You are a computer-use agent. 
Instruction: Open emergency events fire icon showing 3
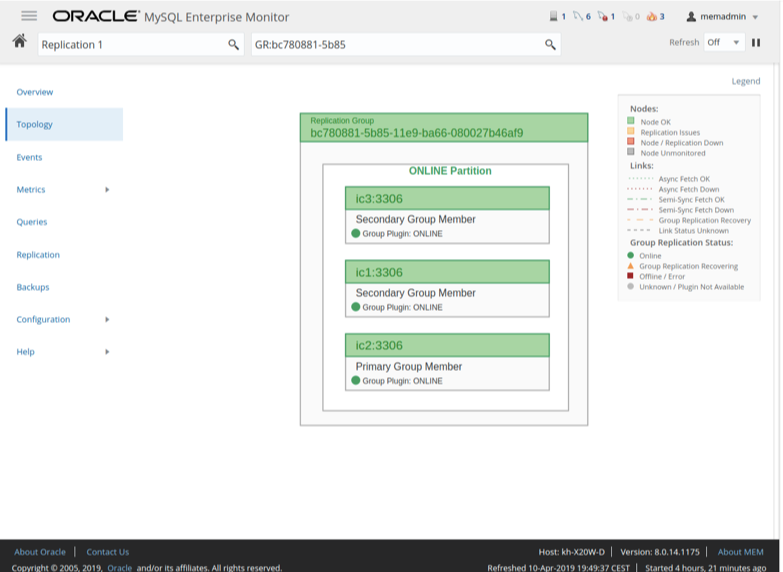click(x=652, y=16)
